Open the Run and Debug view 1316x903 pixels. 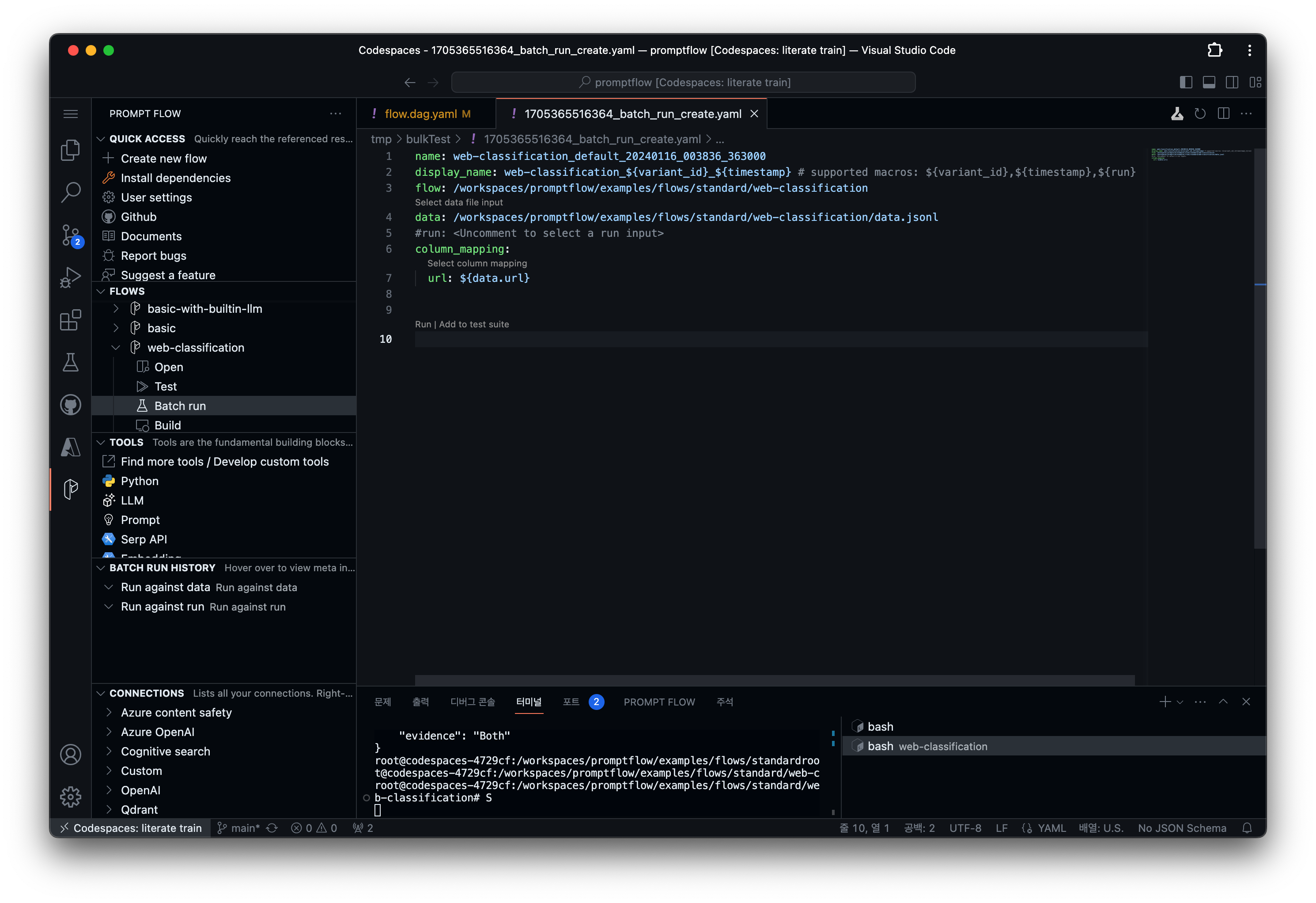click(70, 277)
